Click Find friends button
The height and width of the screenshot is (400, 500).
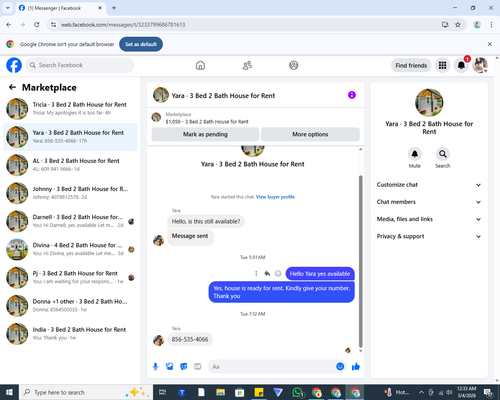click(x=411, y=65)
